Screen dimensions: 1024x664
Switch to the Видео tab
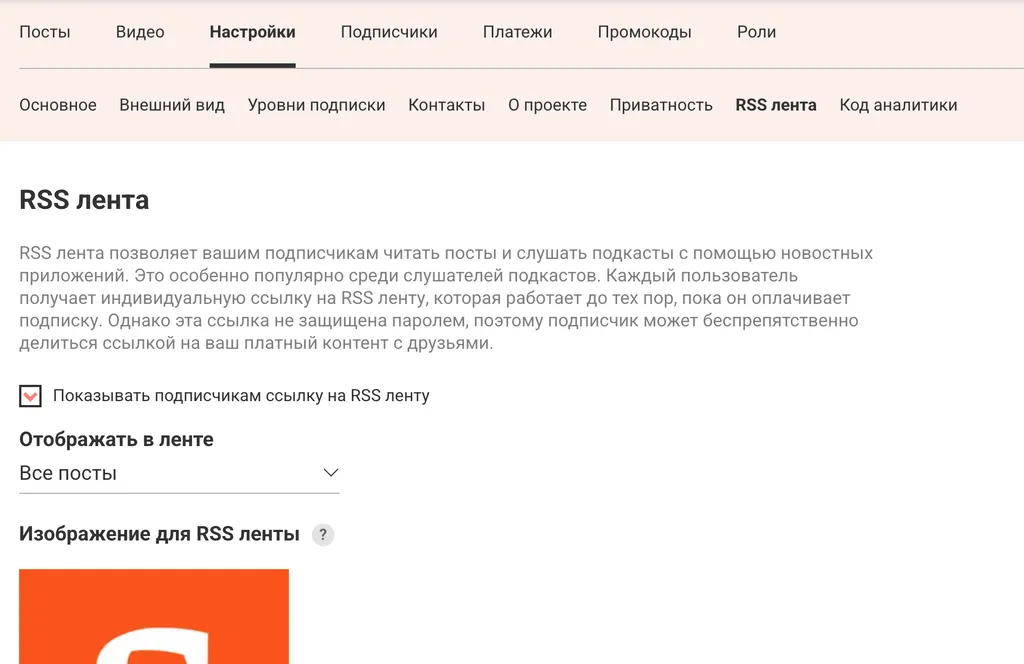pos(140,32)
